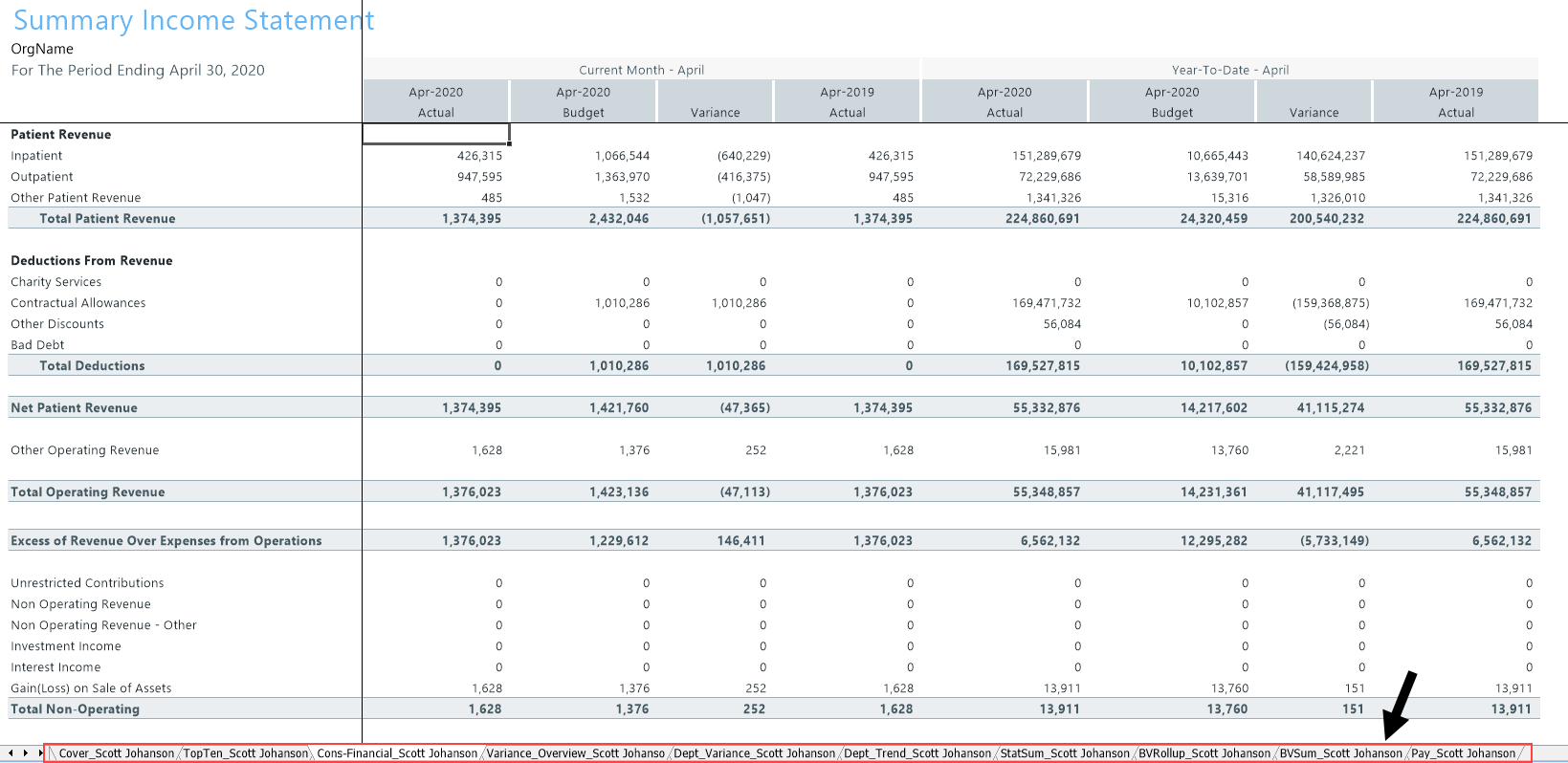
Task: Open the Cover_Scott Johanson sheet tab
Action: click(116, 753)
